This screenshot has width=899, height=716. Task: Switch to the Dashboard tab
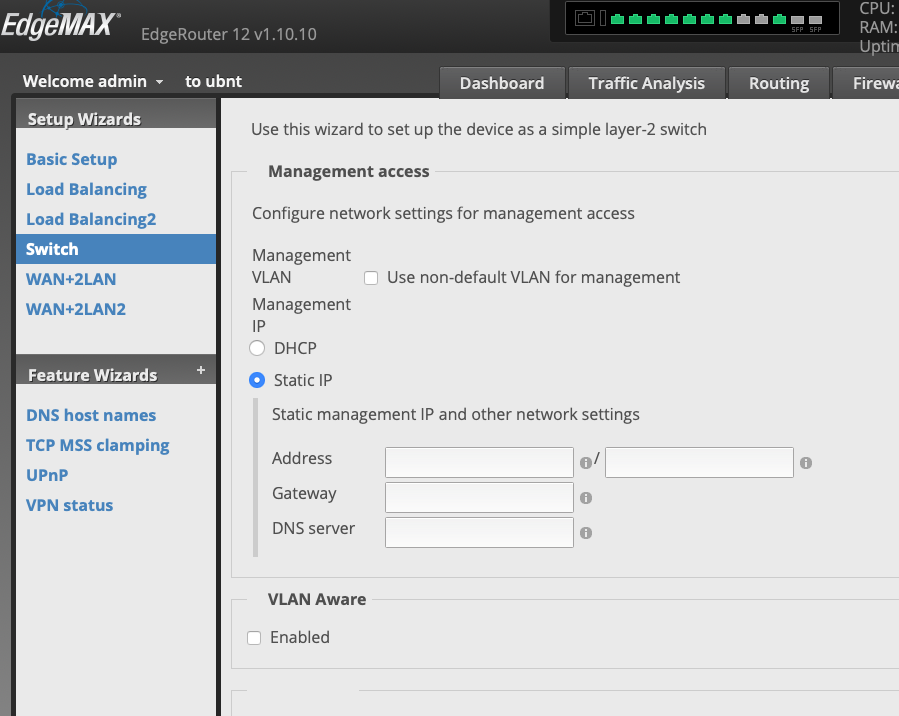pyautogui.click(x=502, y=83)
